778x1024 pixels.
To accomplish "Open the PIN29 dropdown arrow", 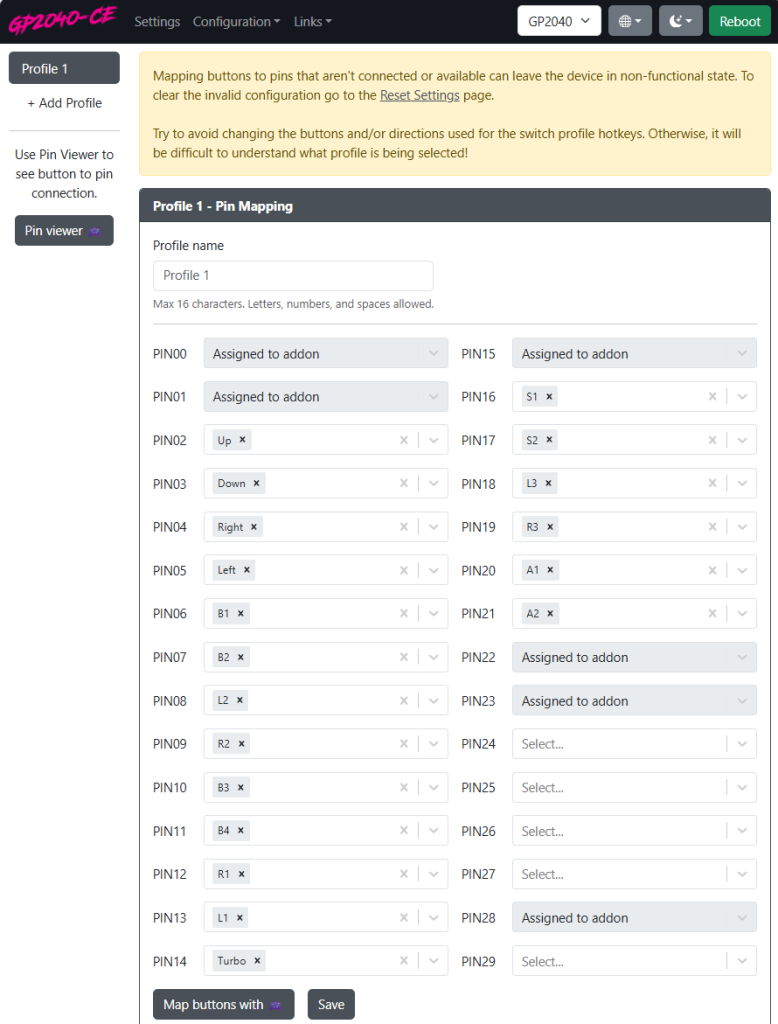I will [x=741, y=962].
